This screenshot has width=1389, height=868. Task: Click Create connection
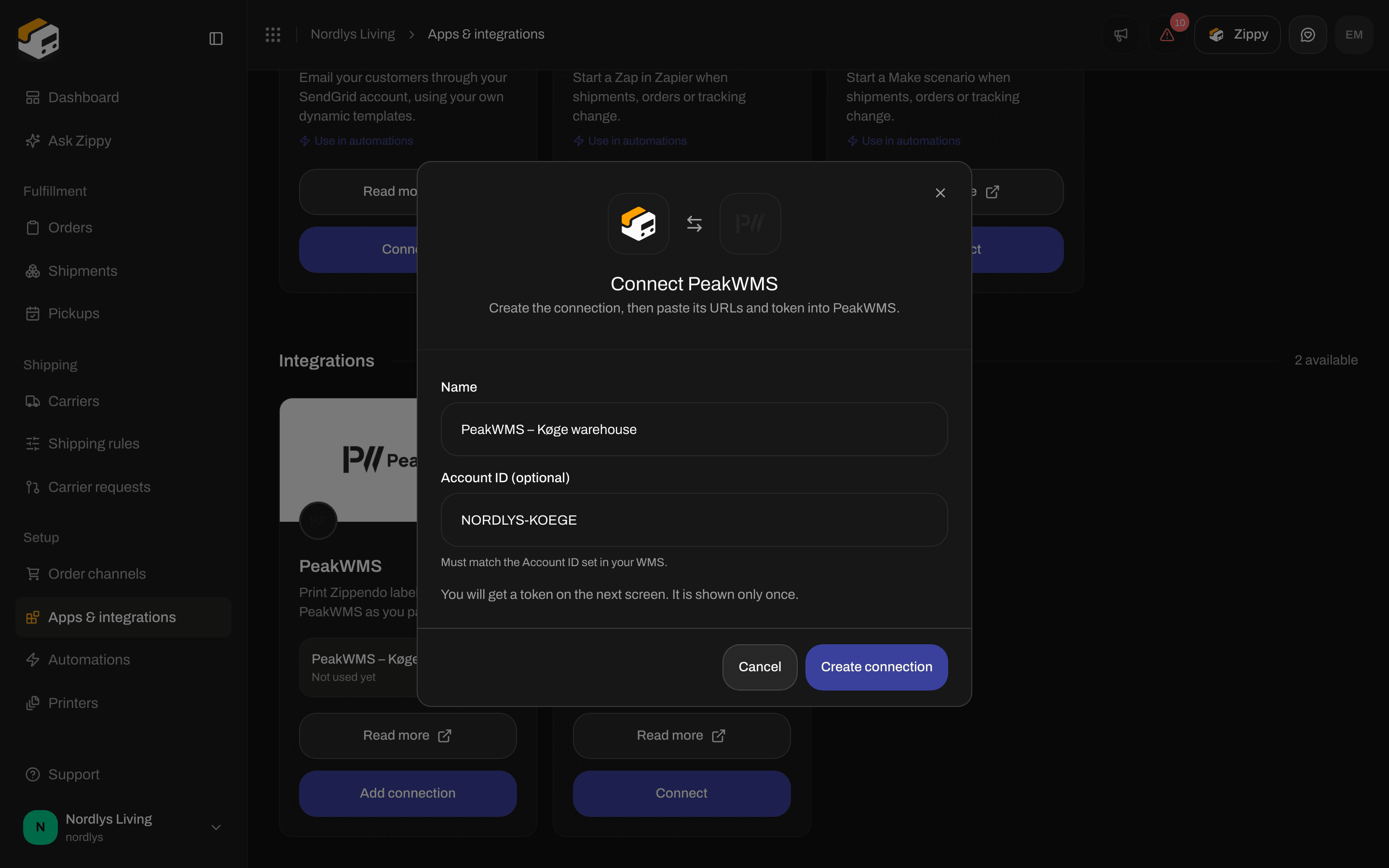[876, 667]
